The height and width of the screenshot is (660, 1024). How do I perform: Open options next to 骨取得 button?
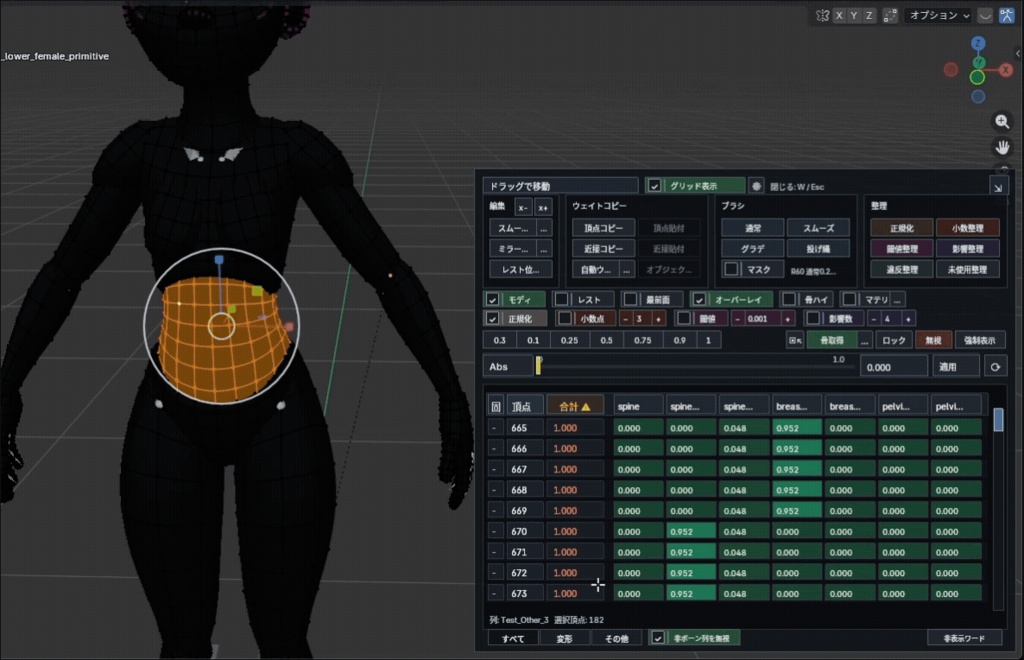[865, 341]
